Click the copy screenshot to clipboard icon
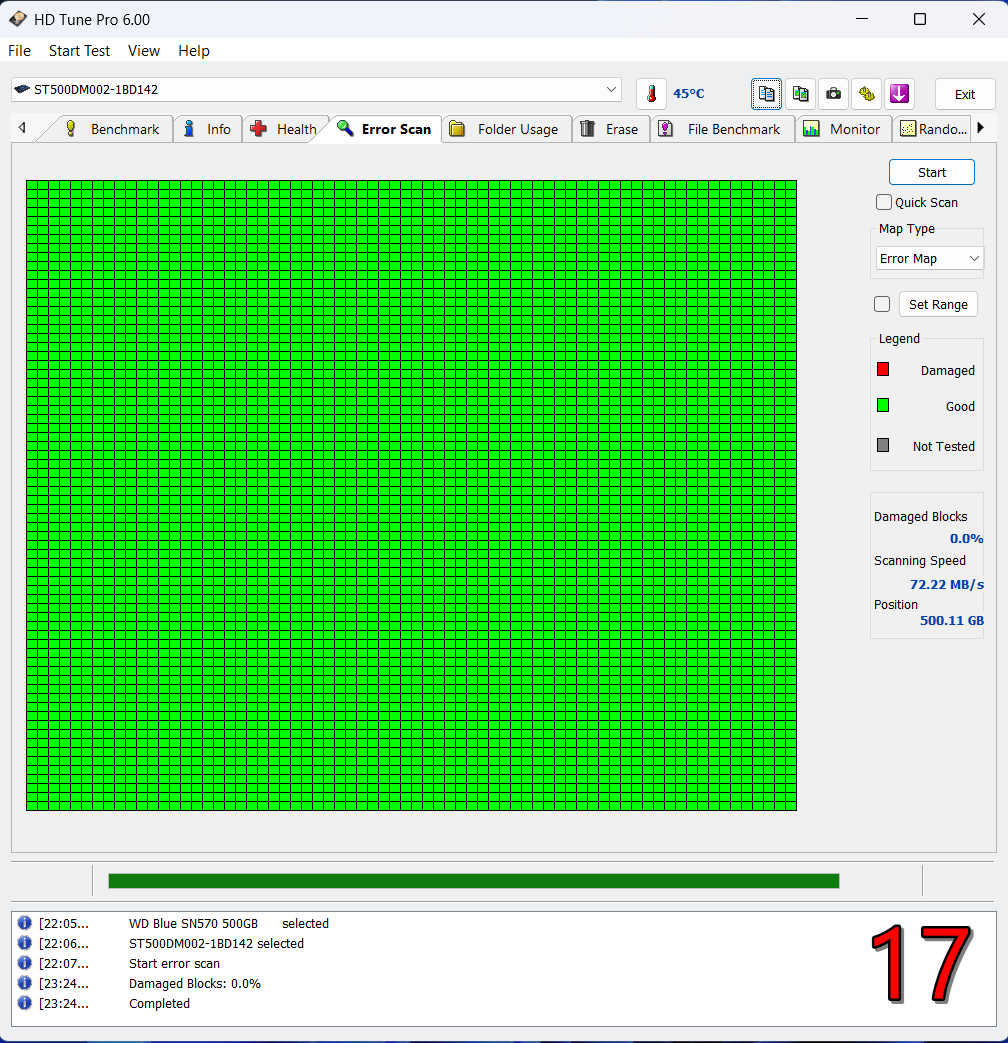Image resolution: width=1008 pixels, height=1043 pixels. tap(800, 94)
